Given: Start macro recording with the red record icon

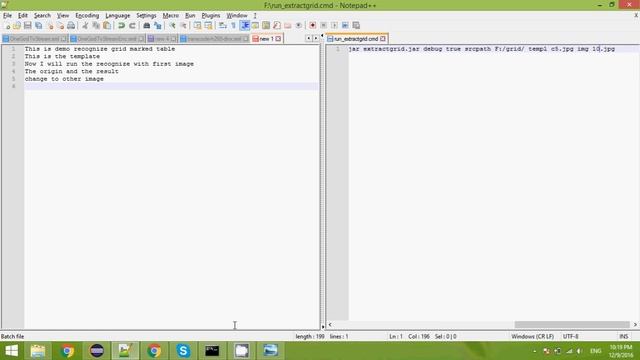Looking at the screenshot, I should pos(313,26).
